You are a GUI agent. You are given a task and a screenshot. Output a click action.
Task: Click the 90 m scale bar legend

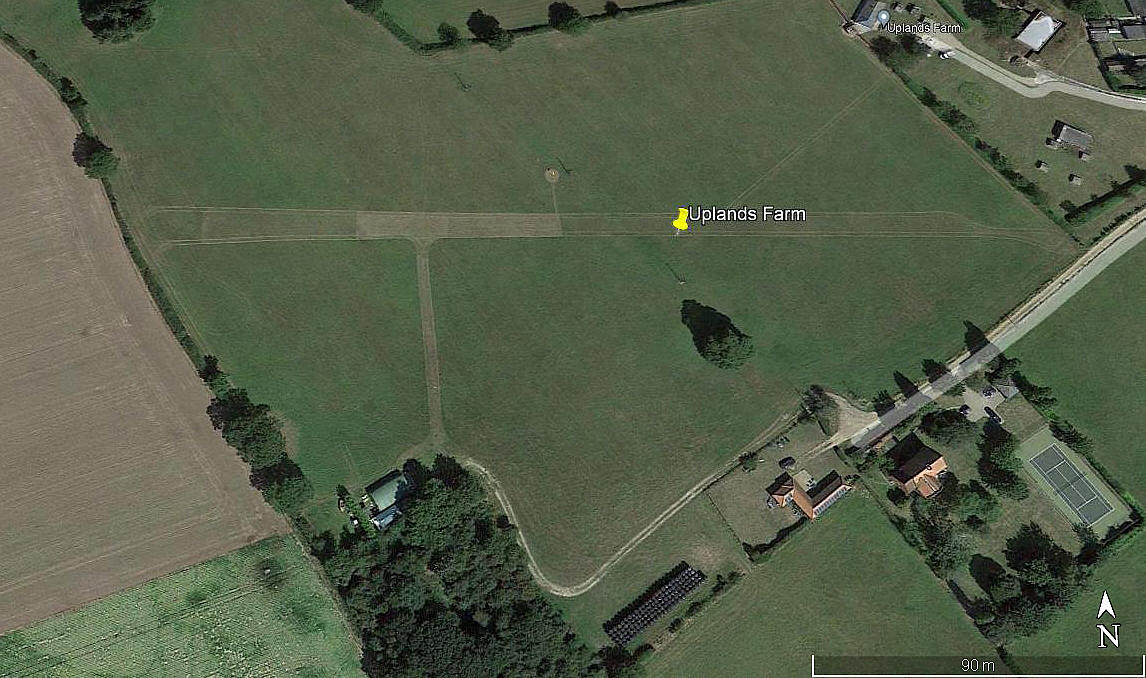(978, 665)
